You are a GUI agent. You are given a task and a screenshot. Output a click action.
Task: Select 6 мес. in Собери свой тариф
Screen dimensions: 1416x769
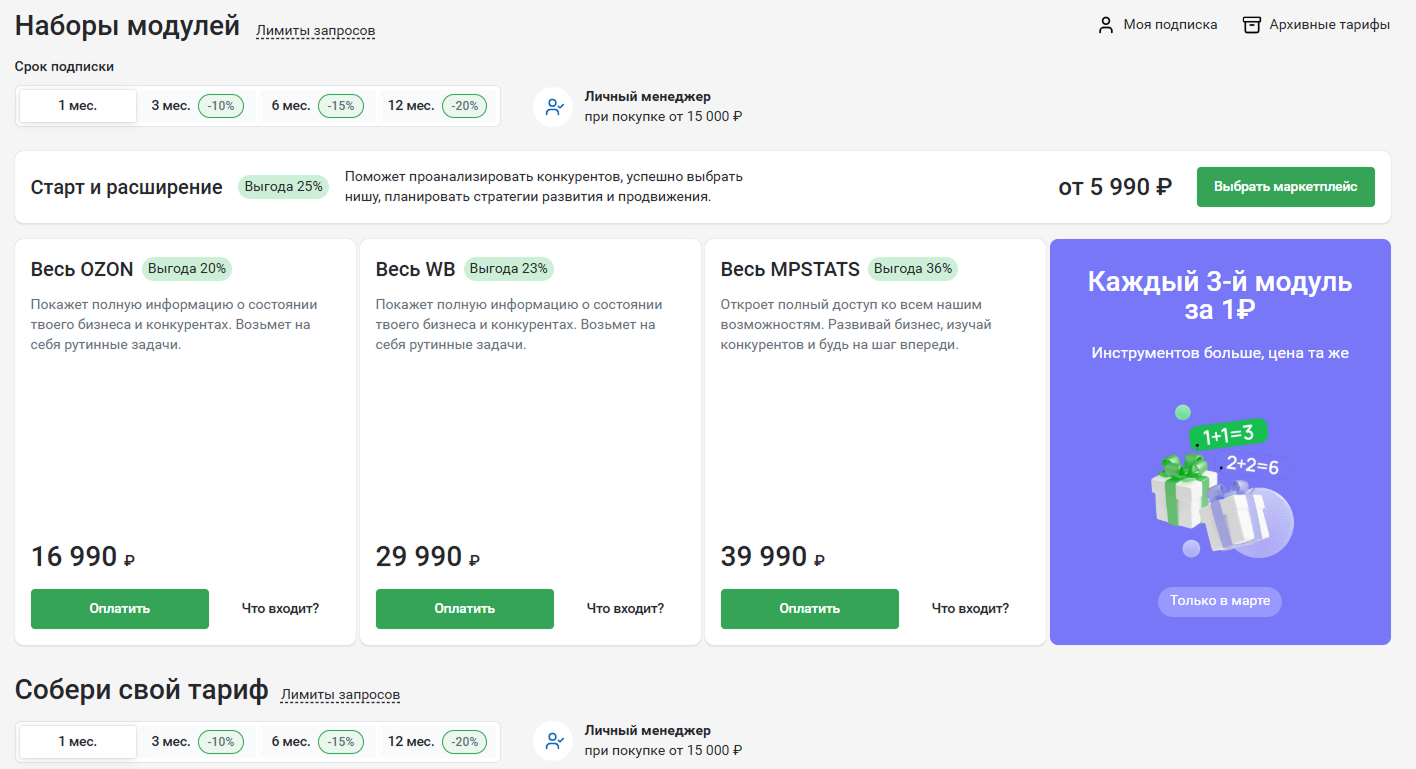coord(317,741)
